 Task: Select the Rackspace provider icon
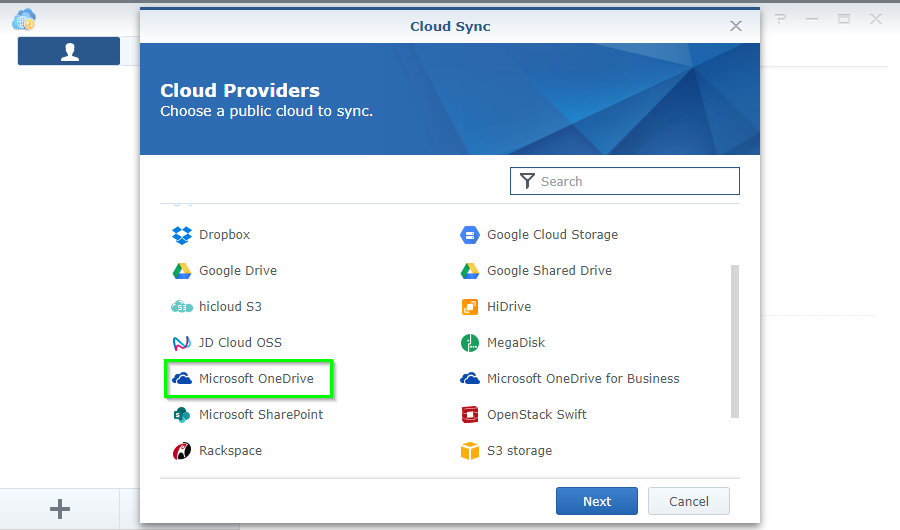coord(181,451)
